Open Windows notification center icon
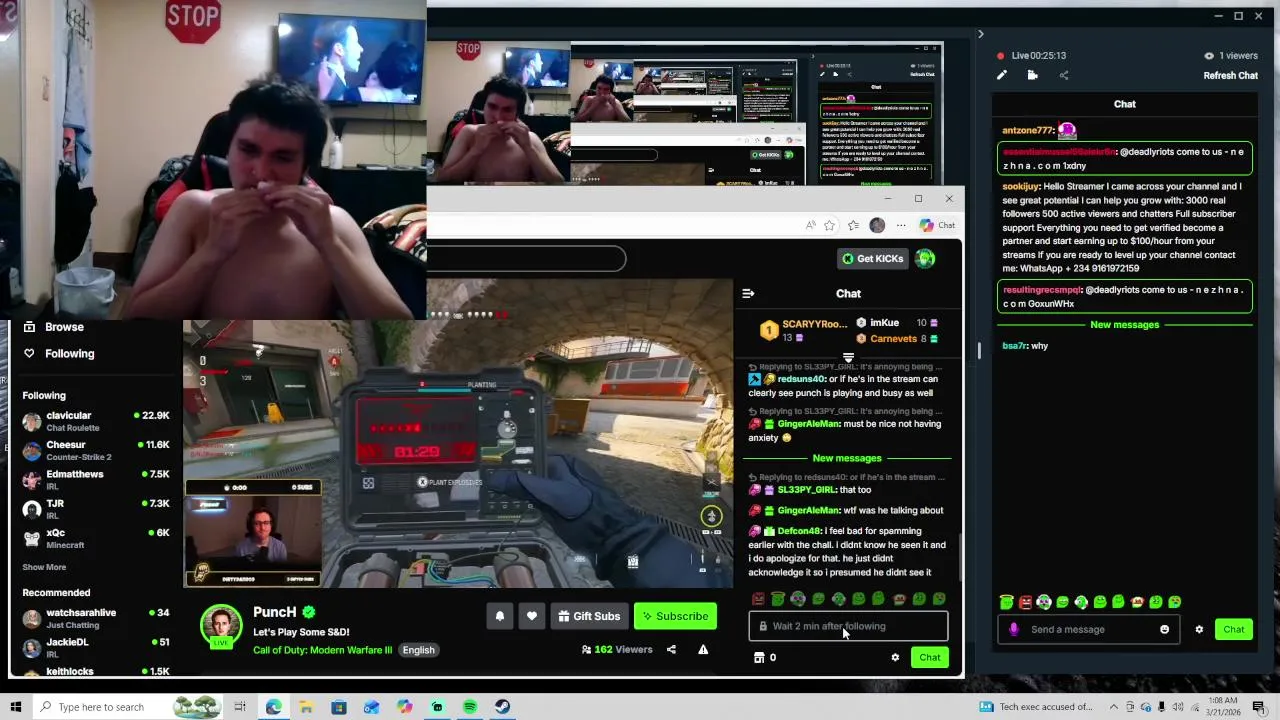Viewport: 1280px width, 720px height. tap(1258, 707)
